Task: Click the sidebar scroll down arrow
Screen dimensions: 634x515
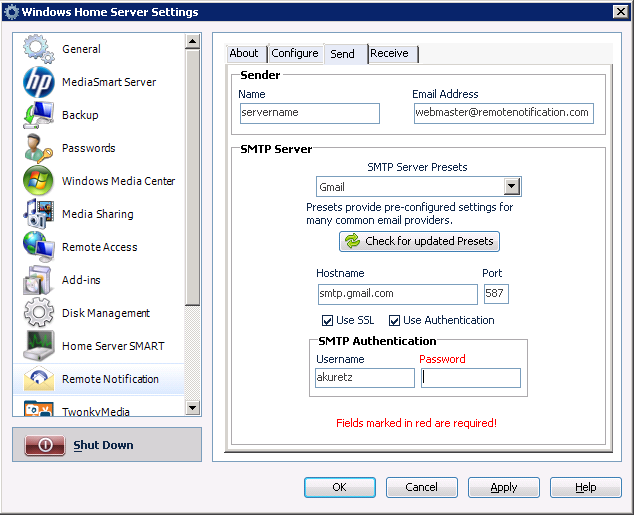Action: pos(192,407)
